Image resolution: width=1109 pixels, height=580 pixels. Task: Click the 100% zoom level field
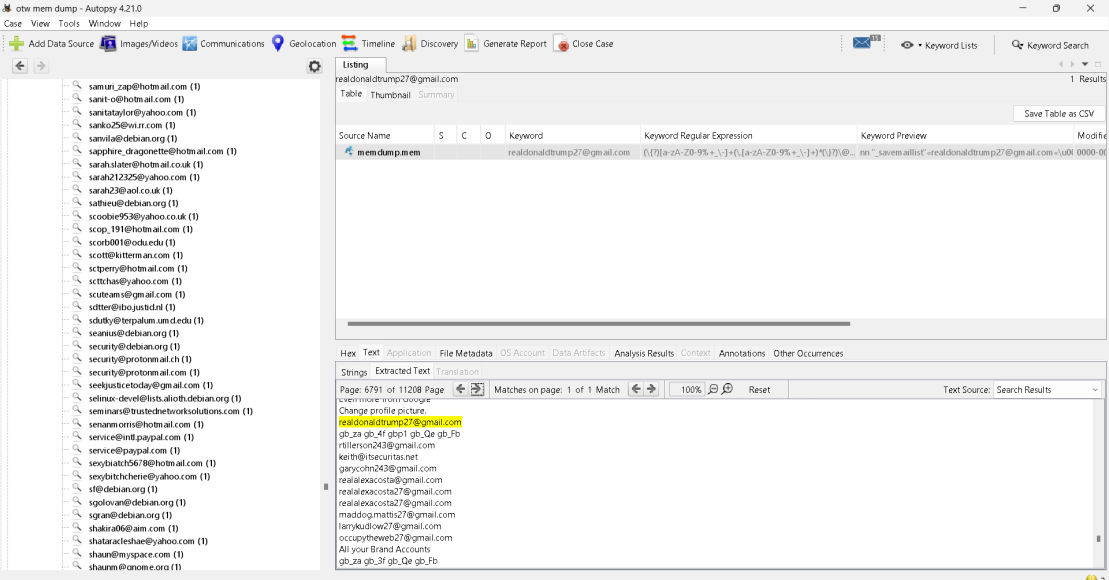(x=686, y=390)
